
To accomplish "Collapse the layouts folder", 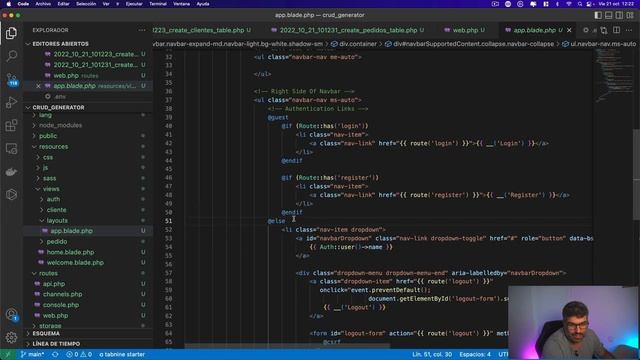I will coord(57,220).
